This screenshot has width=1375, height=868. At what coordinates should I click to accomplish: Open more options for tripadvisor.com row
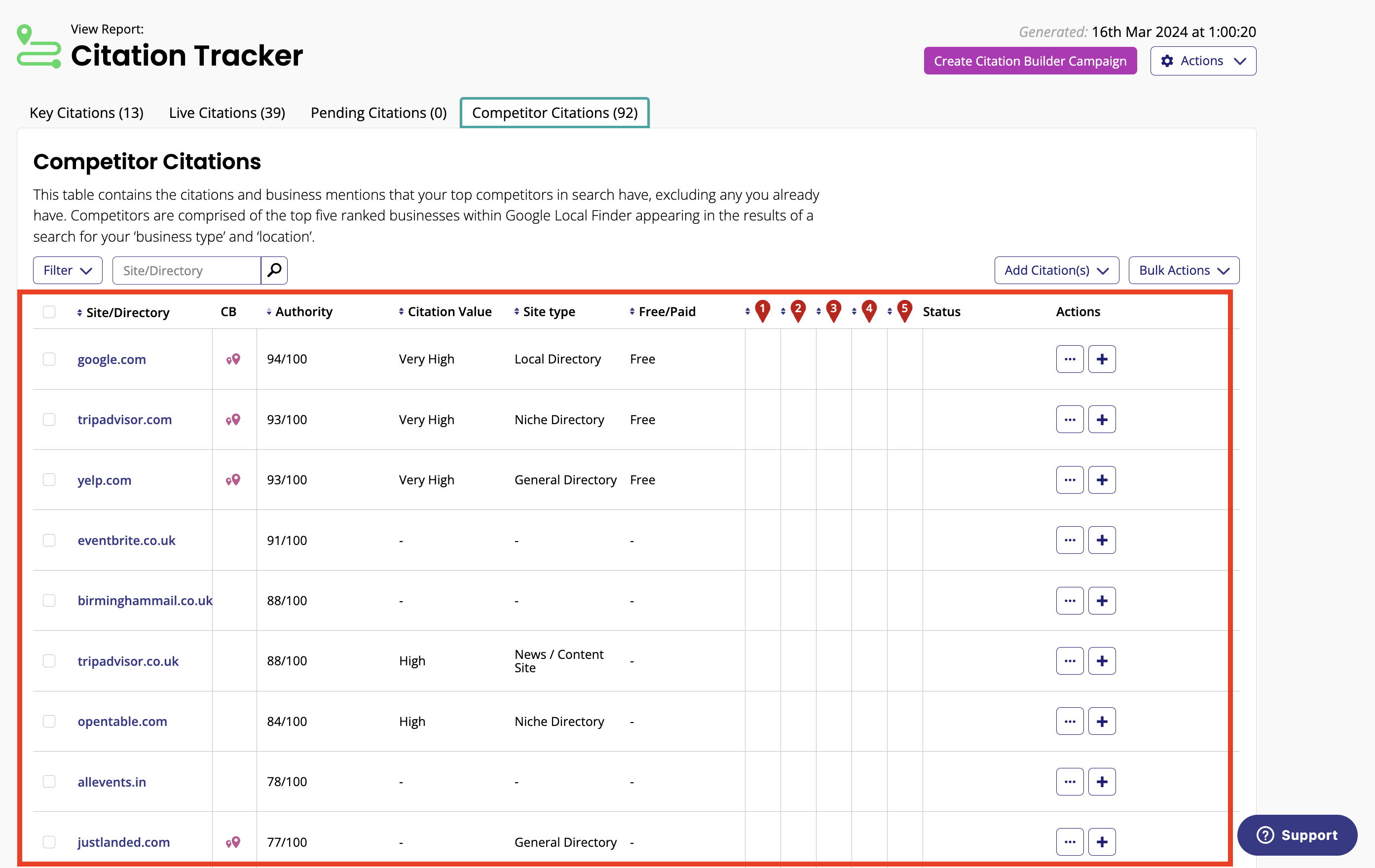click(x=1070, y=419)
